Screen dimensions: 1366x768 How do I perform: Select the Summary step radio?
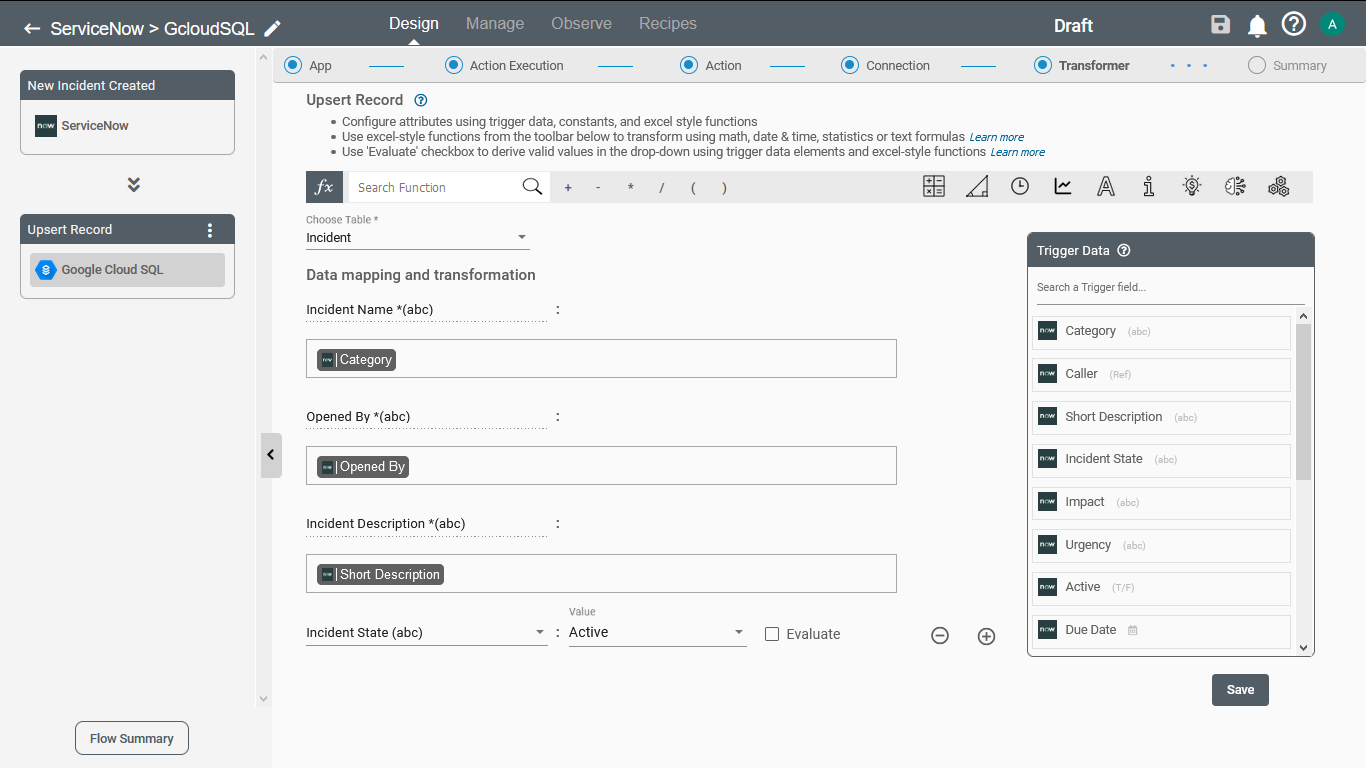(x=1257, y=65)
